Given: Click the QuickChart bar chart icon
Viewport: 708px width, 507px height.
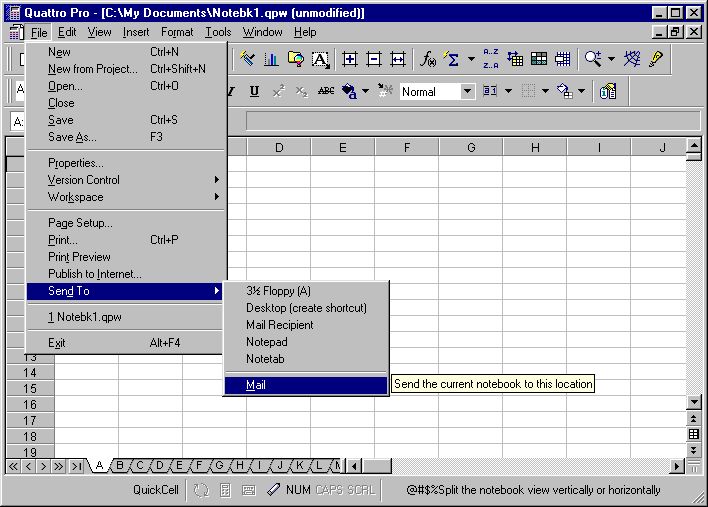Looking at the screenshot, I should 271,59.
